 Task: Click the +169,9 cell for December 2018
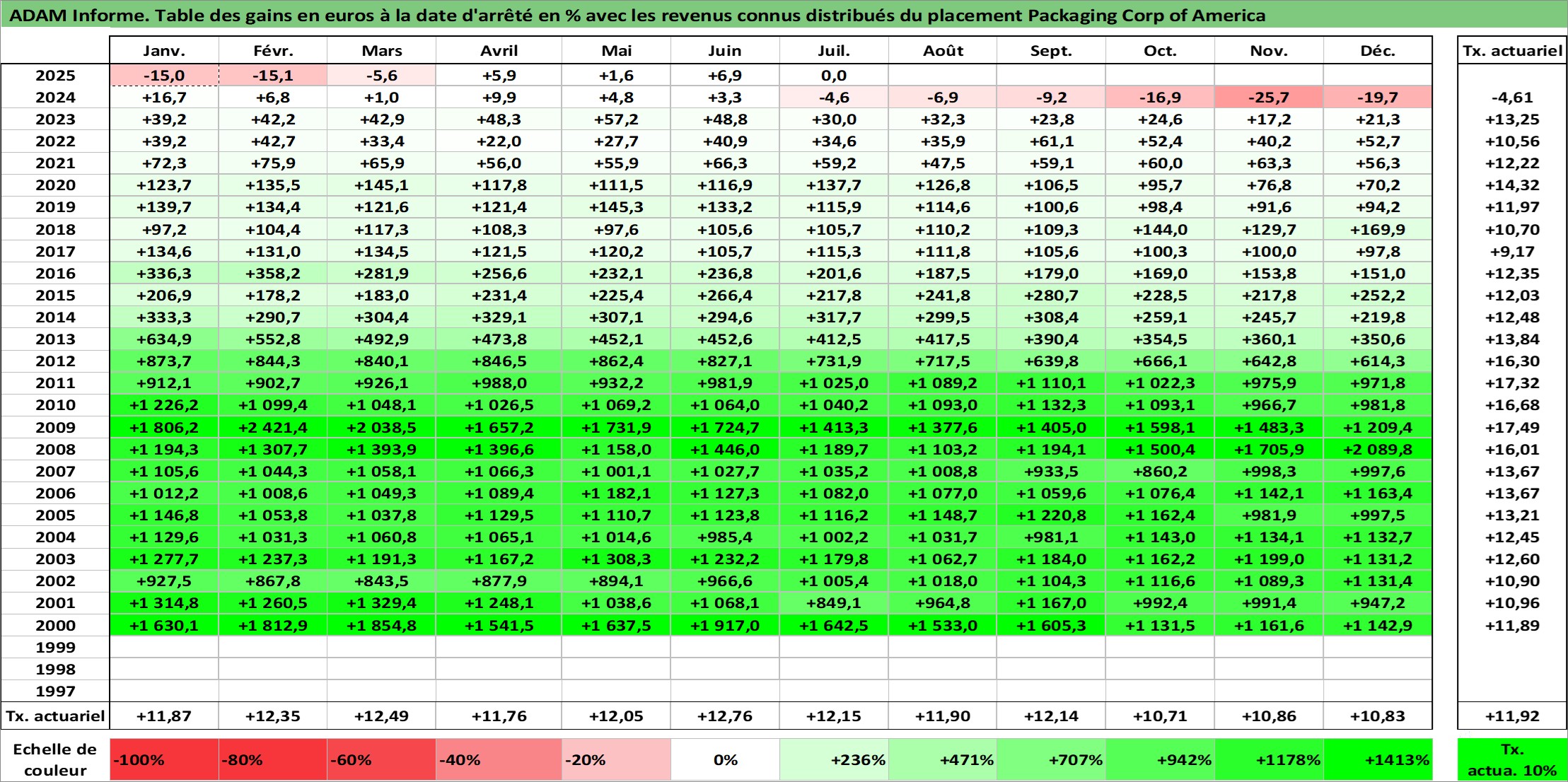[x=1378, y=230]
